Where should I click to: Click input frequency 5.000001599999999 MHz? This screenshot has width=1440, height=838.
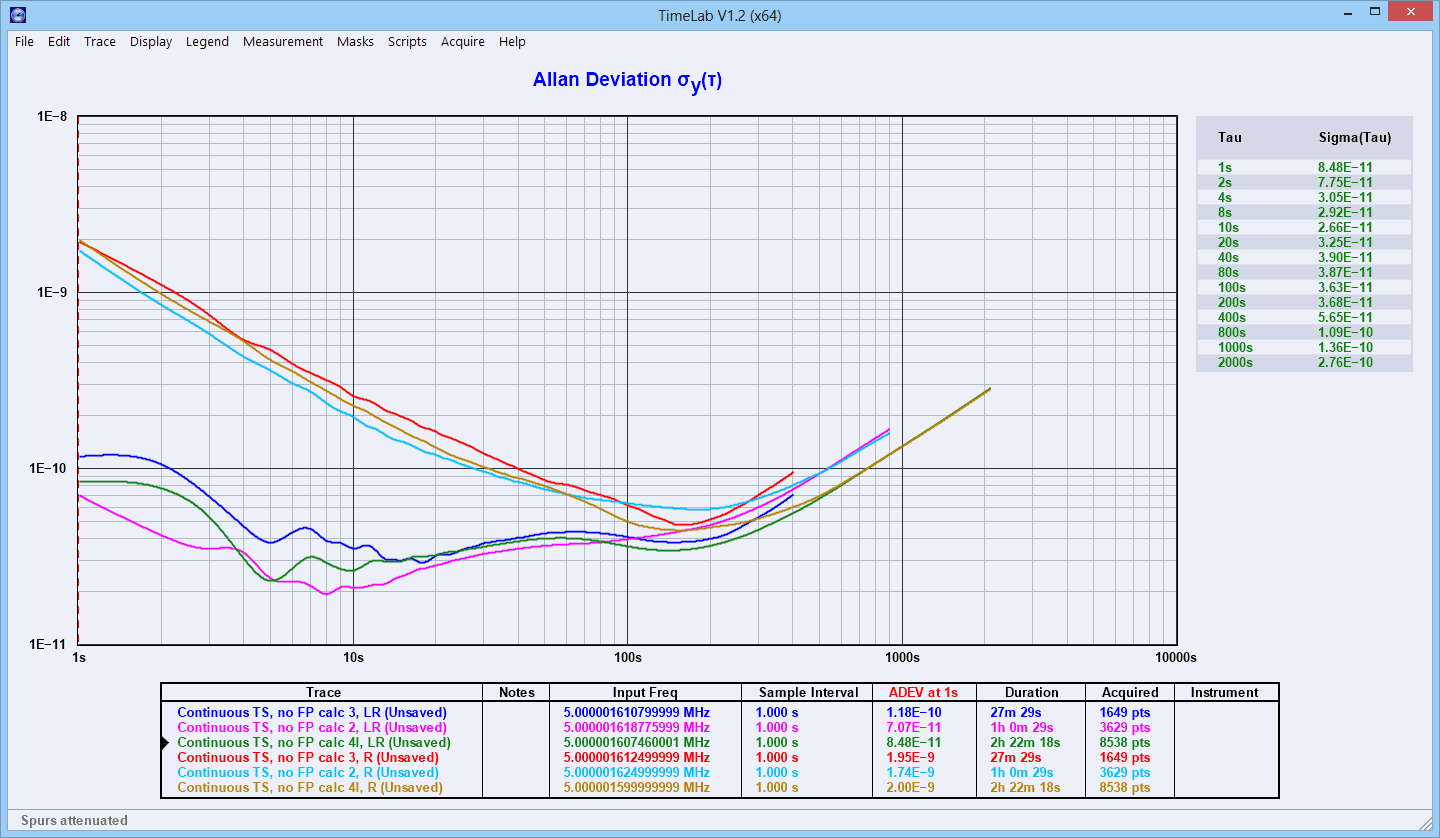637,788
